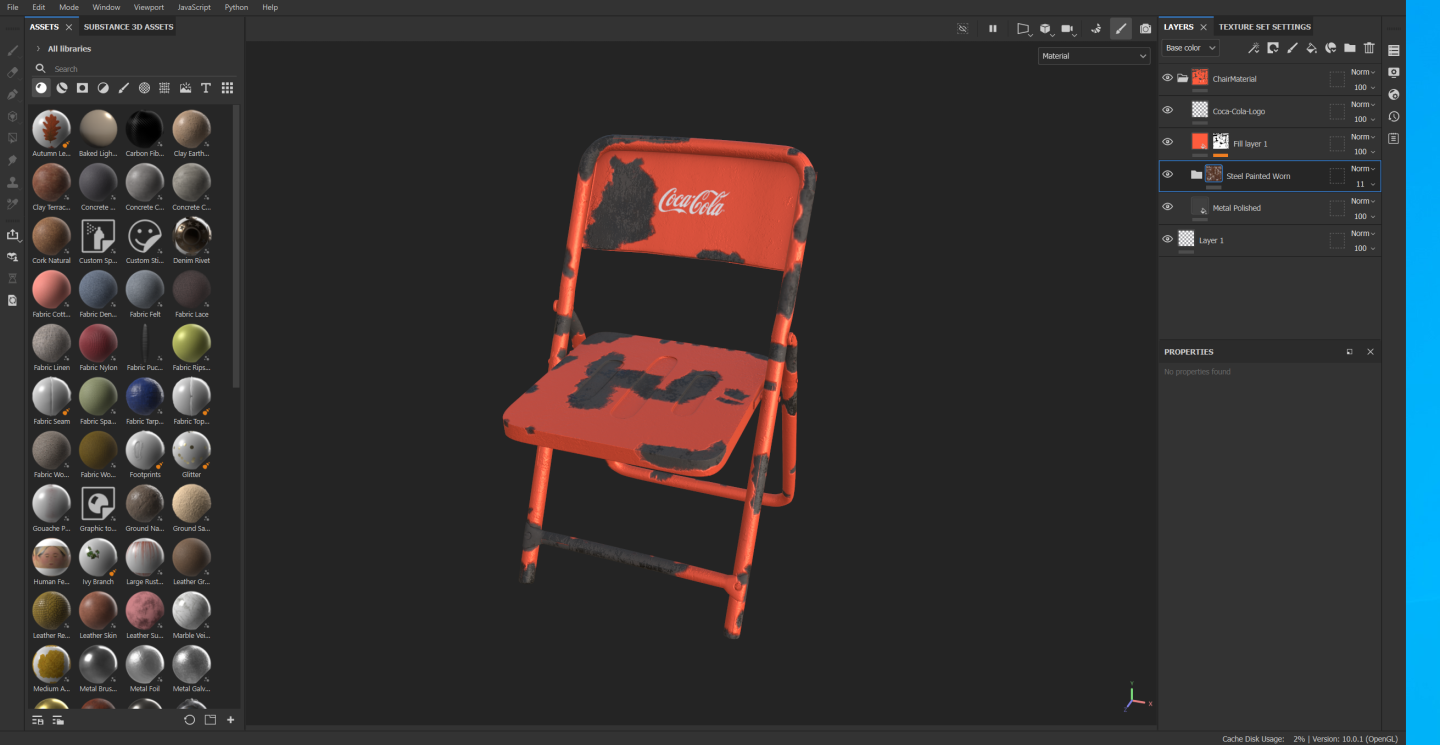Screen dimensions: 1440x745
Task: Refresh assets with circular arrow icon
Action: pos(190,720)
